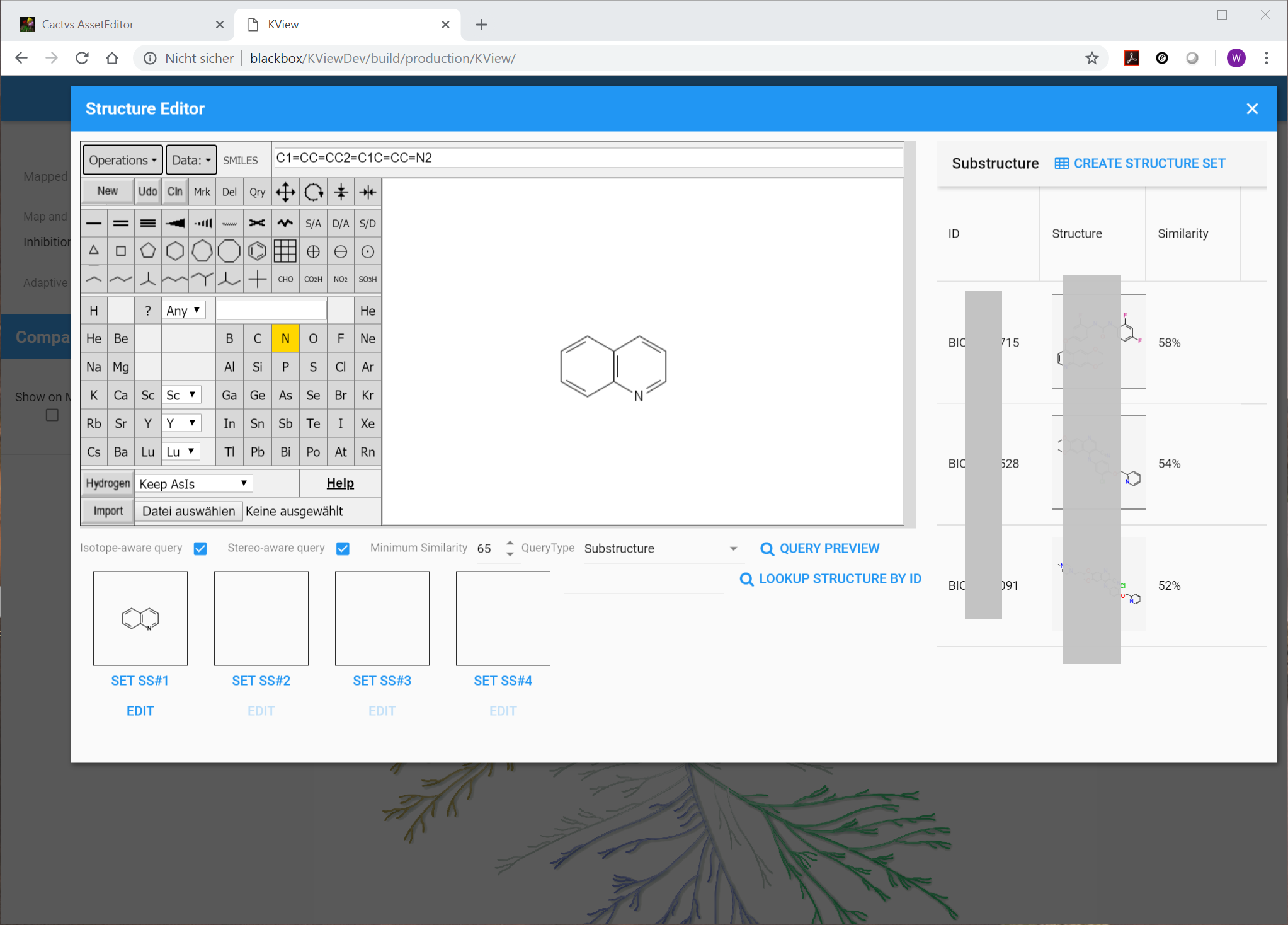This screenshot has width=1288, height=925.
Task: Click CREATE STRUCTURE SET
Action: pos(1140,163)
